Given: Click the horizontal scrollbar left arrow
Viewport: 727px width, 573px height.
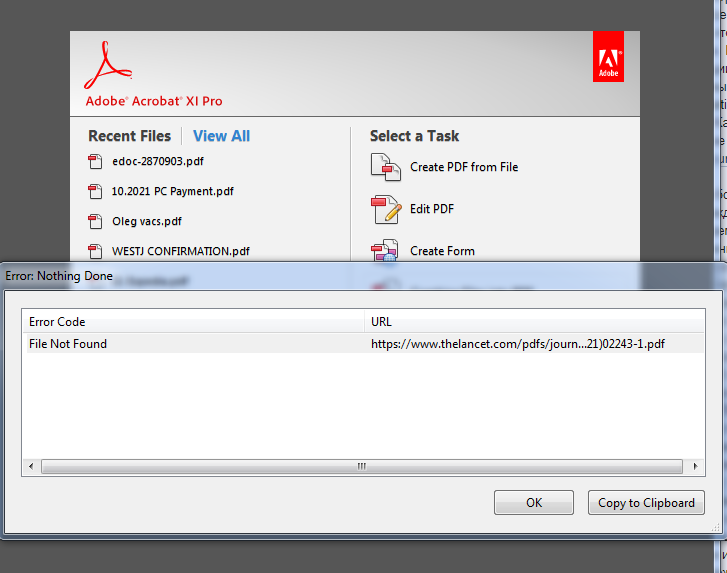Looking at the screenshot, I should point(31,466).
